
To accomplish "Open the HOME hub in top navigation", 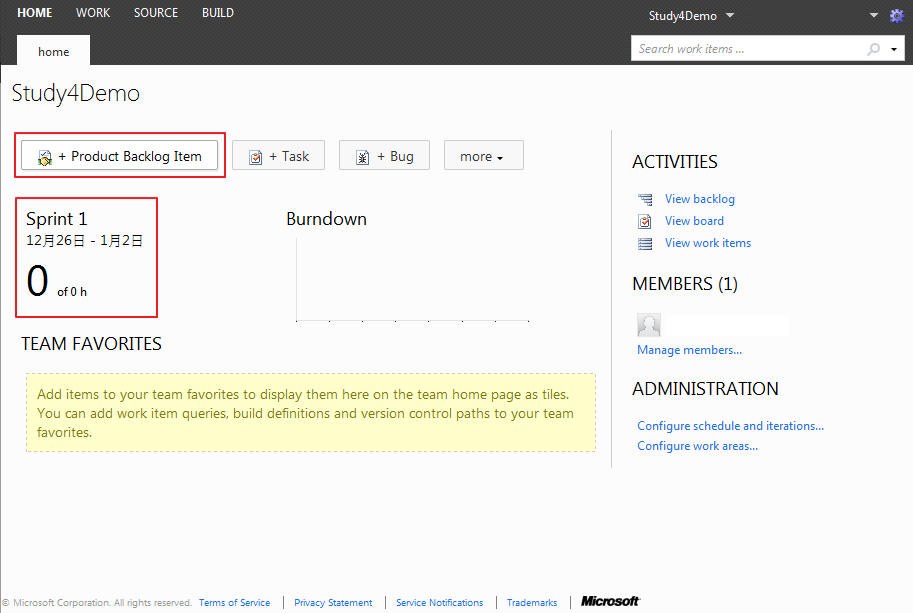I will pyautogui.click(x=34, y=13).
